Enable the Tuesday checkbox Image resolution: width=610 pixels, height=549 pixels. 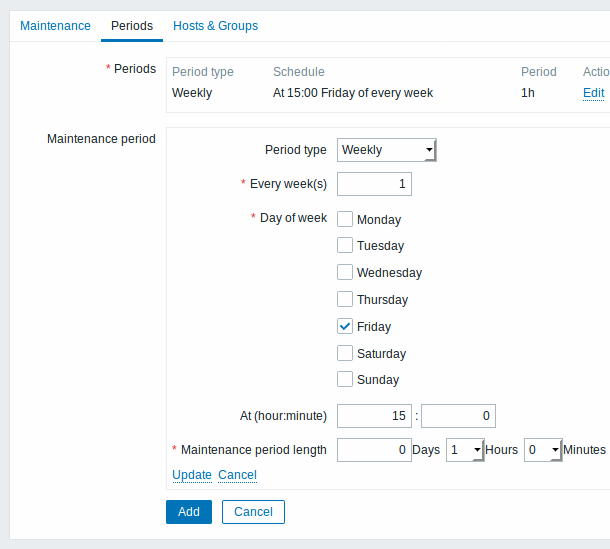tap(345, 245)
